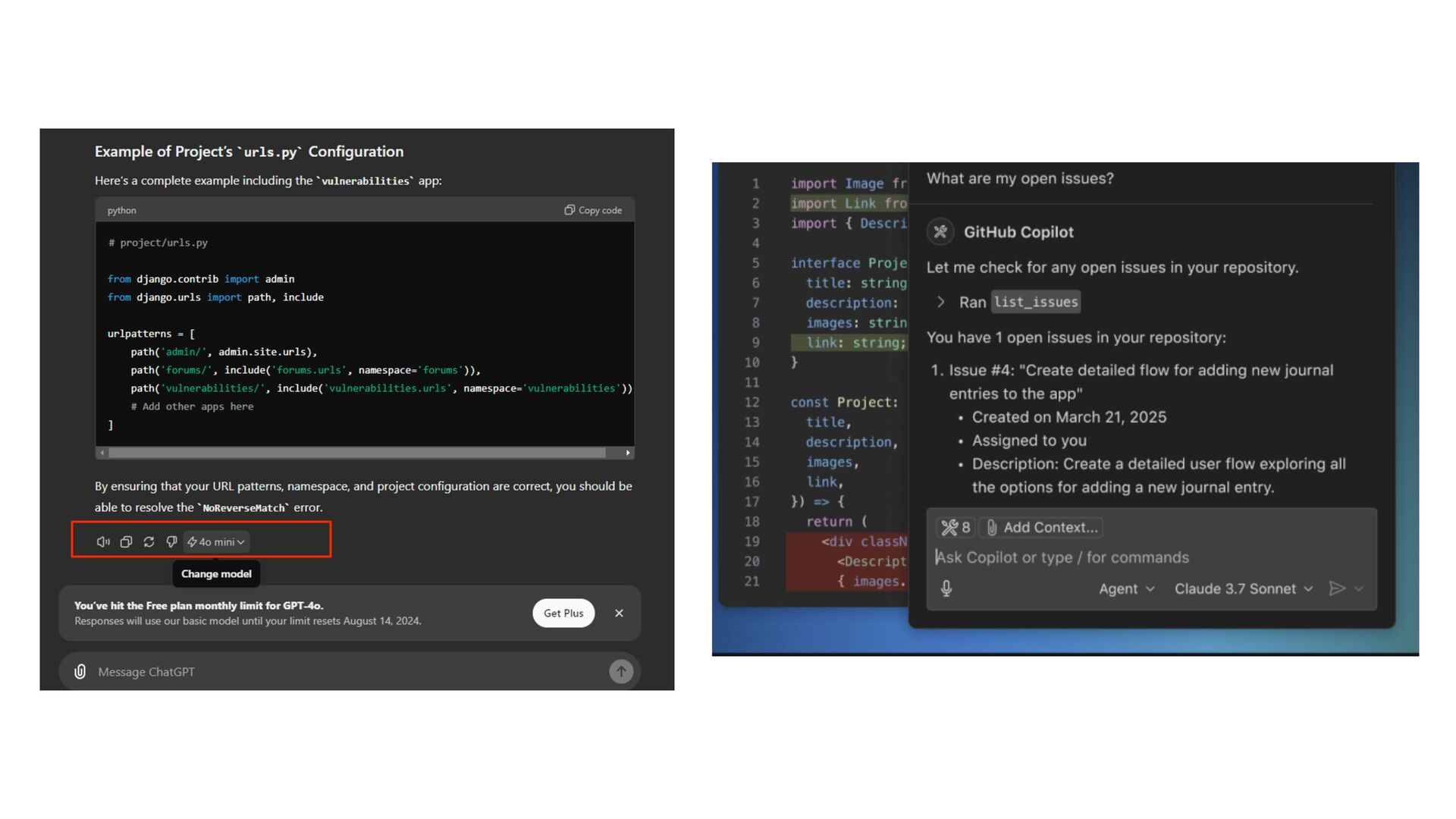Click the Get Plus button
The width and height of the screenshot is (1456, 819).
pyautogui.click(x=563, y=613)
